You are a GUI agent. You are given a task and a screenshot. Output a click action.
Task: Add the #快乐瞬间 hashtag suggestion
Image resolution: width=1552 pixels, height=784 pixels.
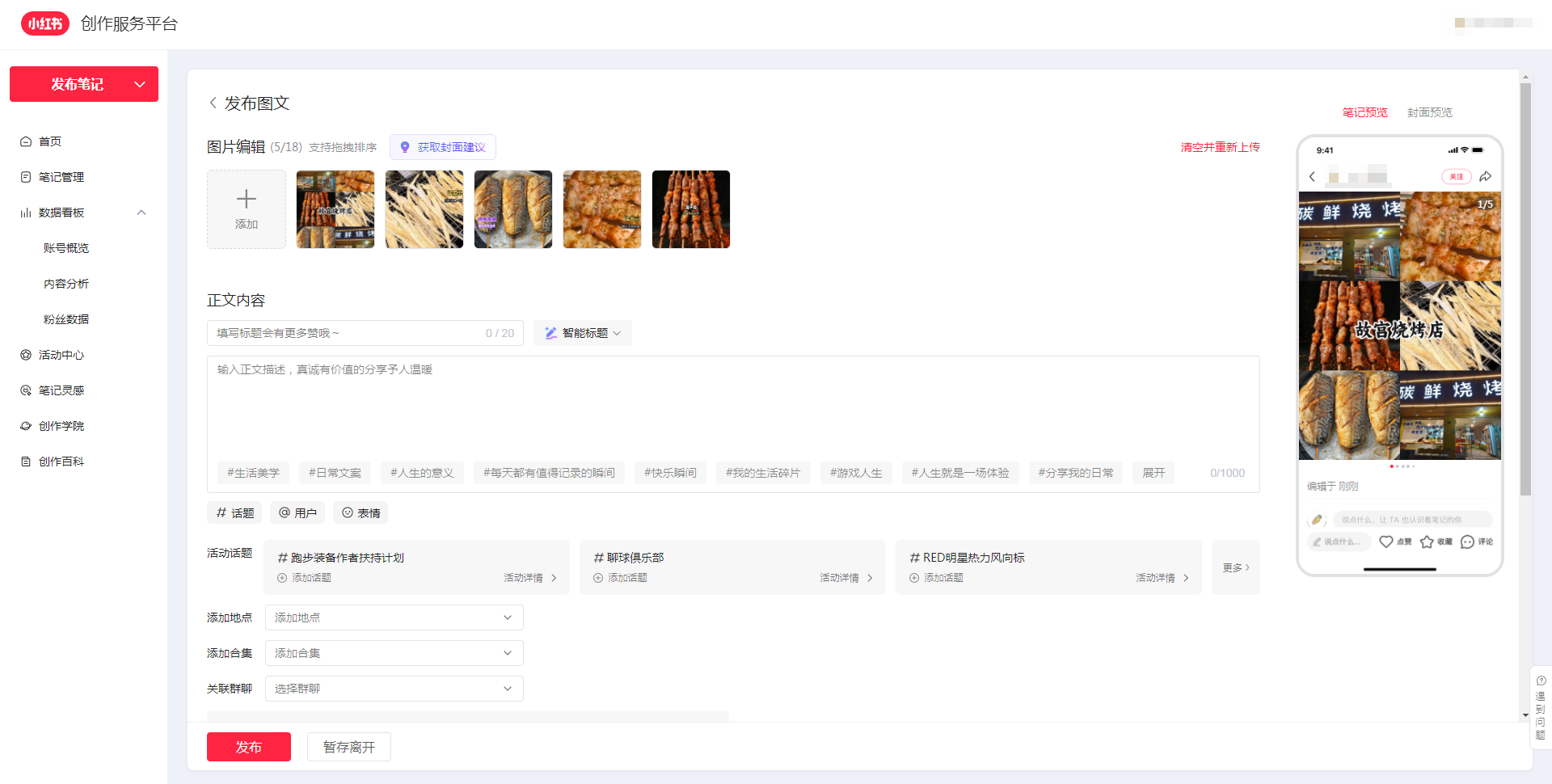pos(670,473)
